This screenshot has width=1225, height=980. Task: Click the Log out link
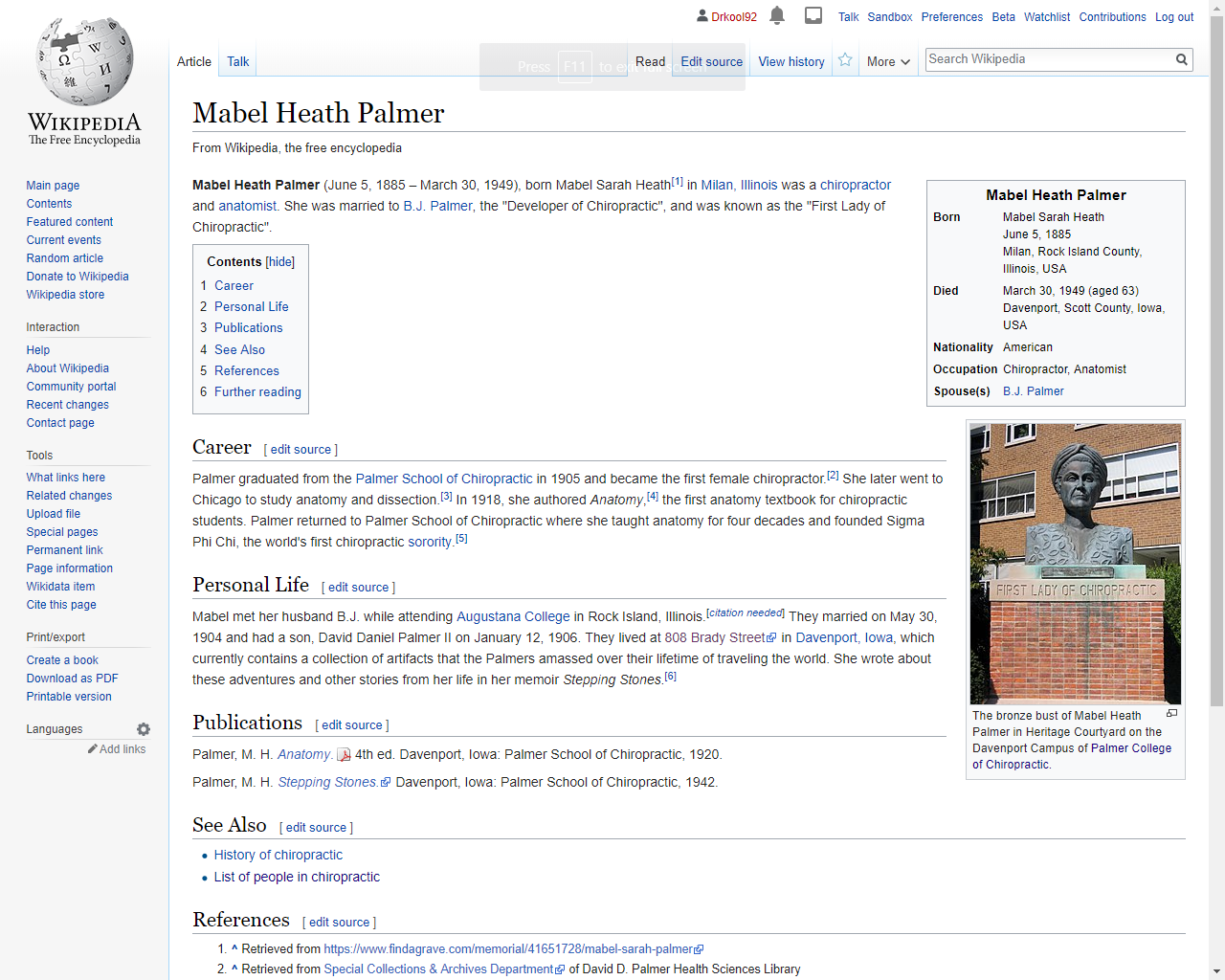(1174, 16)
